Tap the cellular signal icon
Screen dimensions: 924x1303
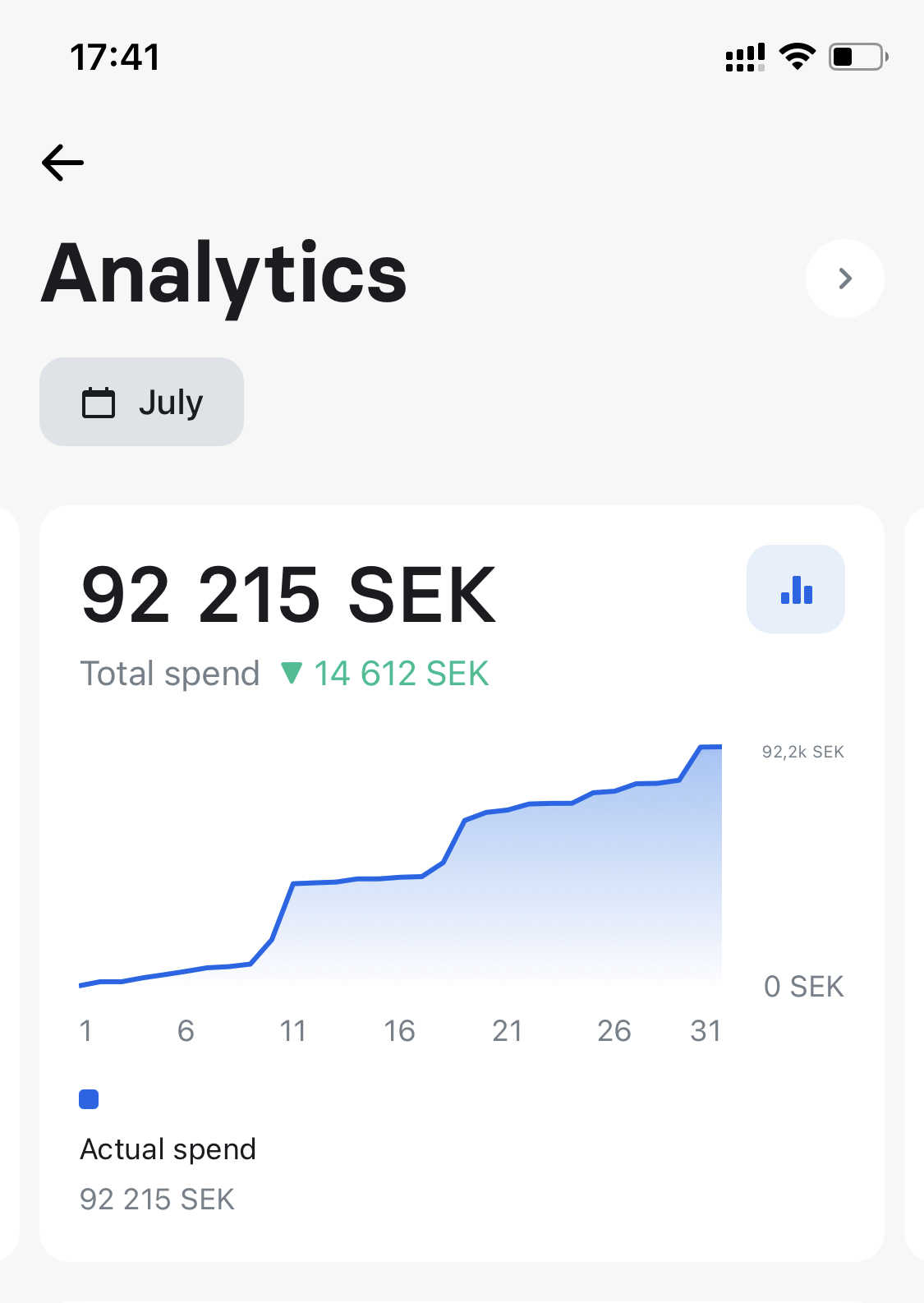[x=745, y=58]
